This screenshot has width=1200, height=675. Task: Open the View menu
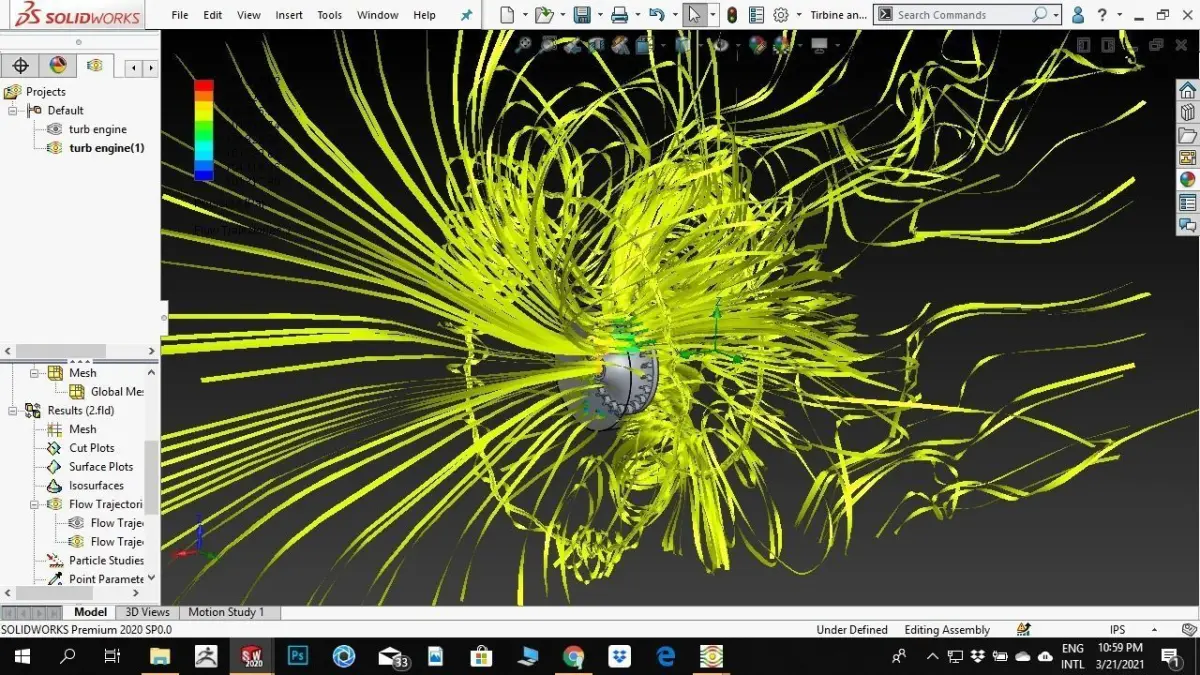[249, 15]
